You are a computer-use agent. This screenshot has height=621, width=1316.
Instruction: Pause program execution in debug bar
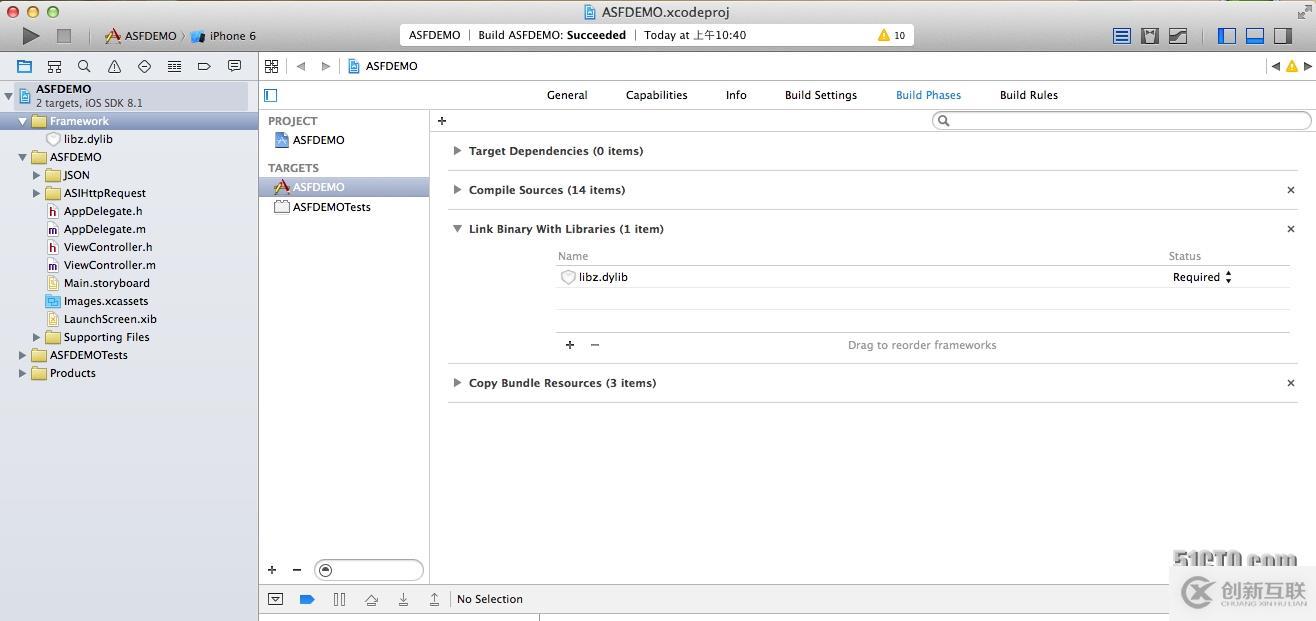(339, 599)
